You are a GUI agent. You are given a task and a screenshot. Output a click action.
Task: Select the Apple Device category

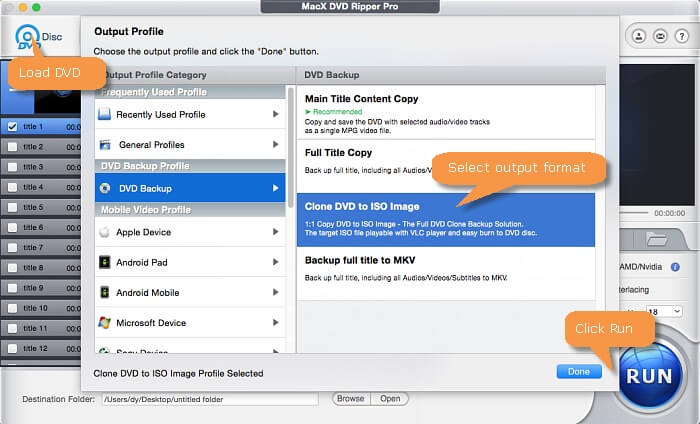click(190, 232)
